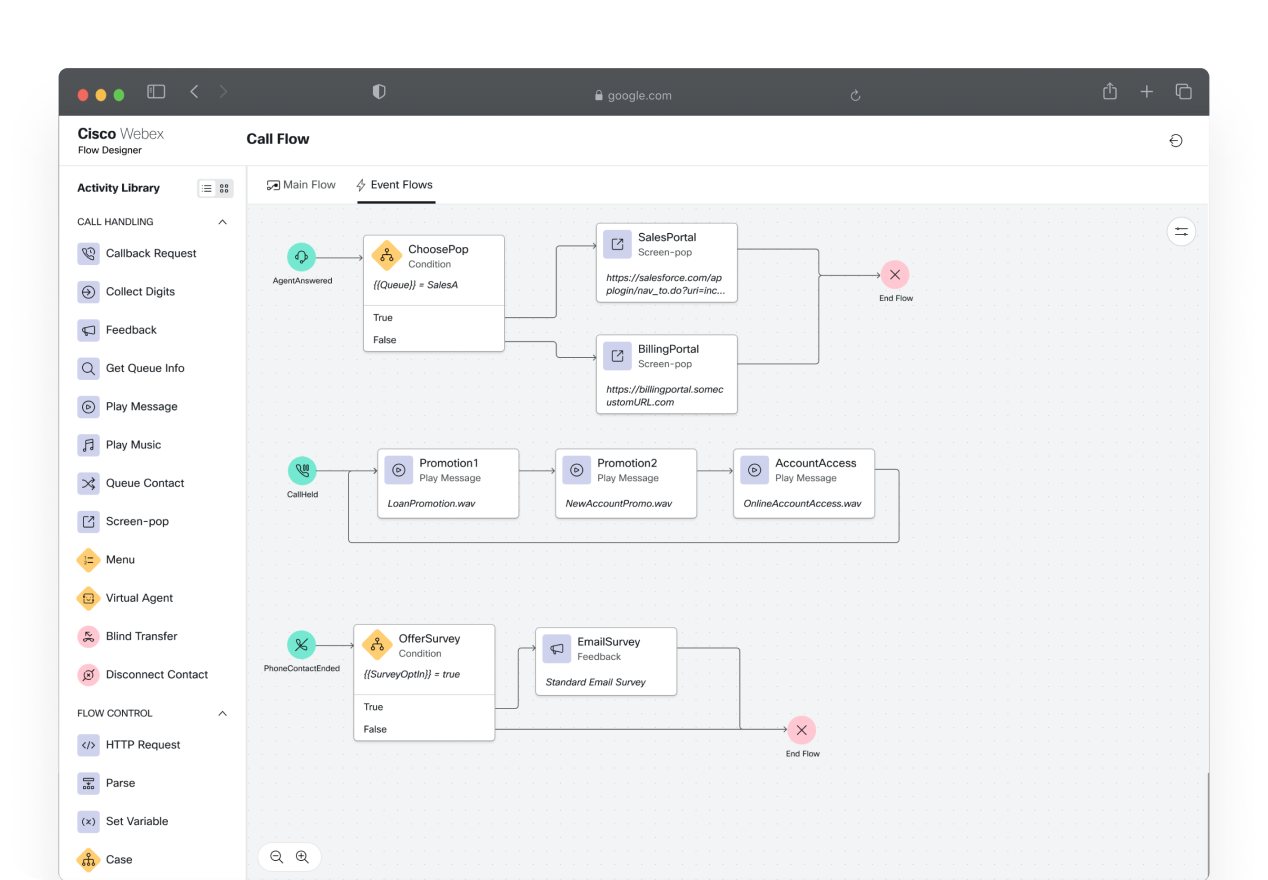Open the Event Flows tab
The width and height of the screenshot is (1268, 880).
(x=395, y=185)
